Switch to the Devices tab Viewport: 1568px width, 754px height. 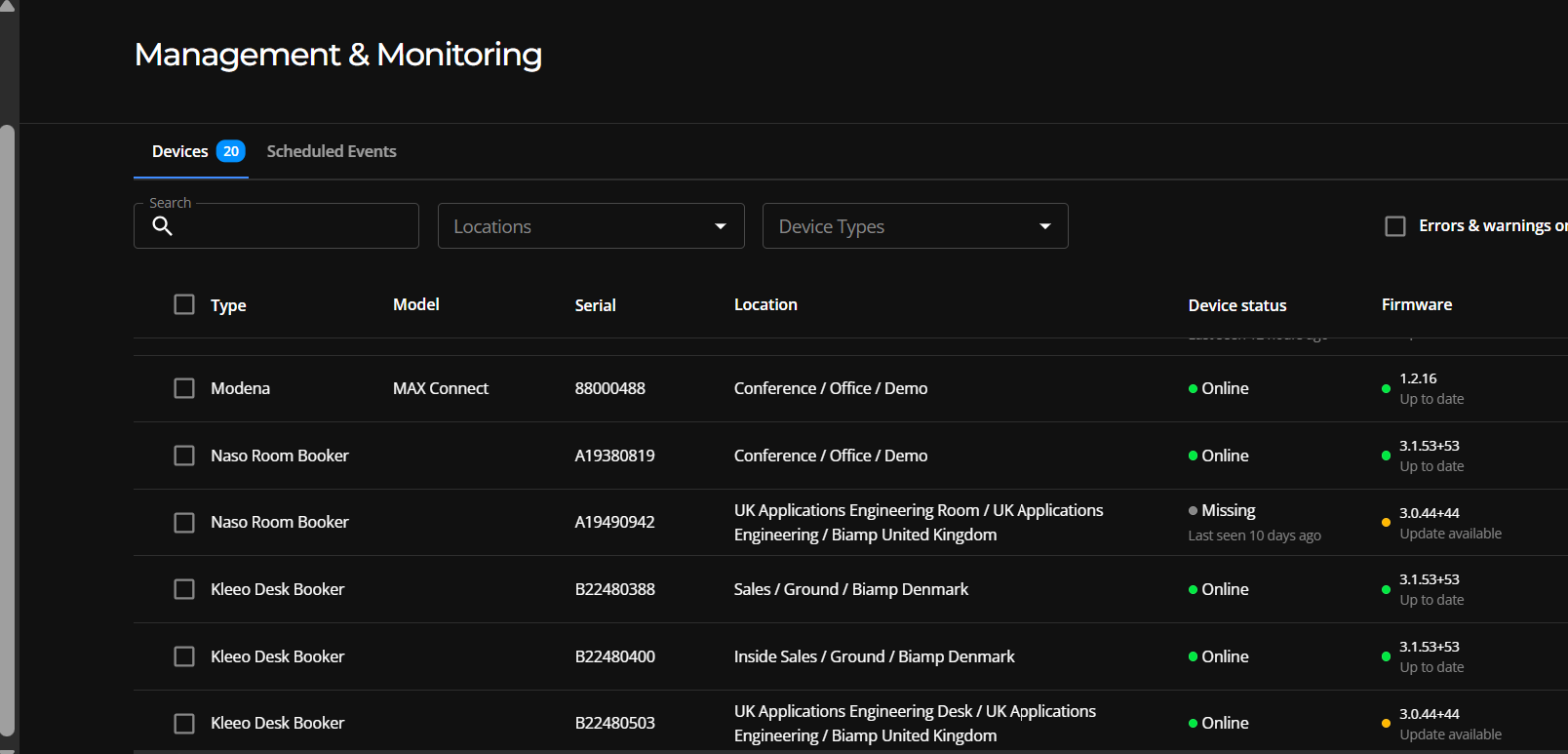pyautogui.click(x=191, y=151)
